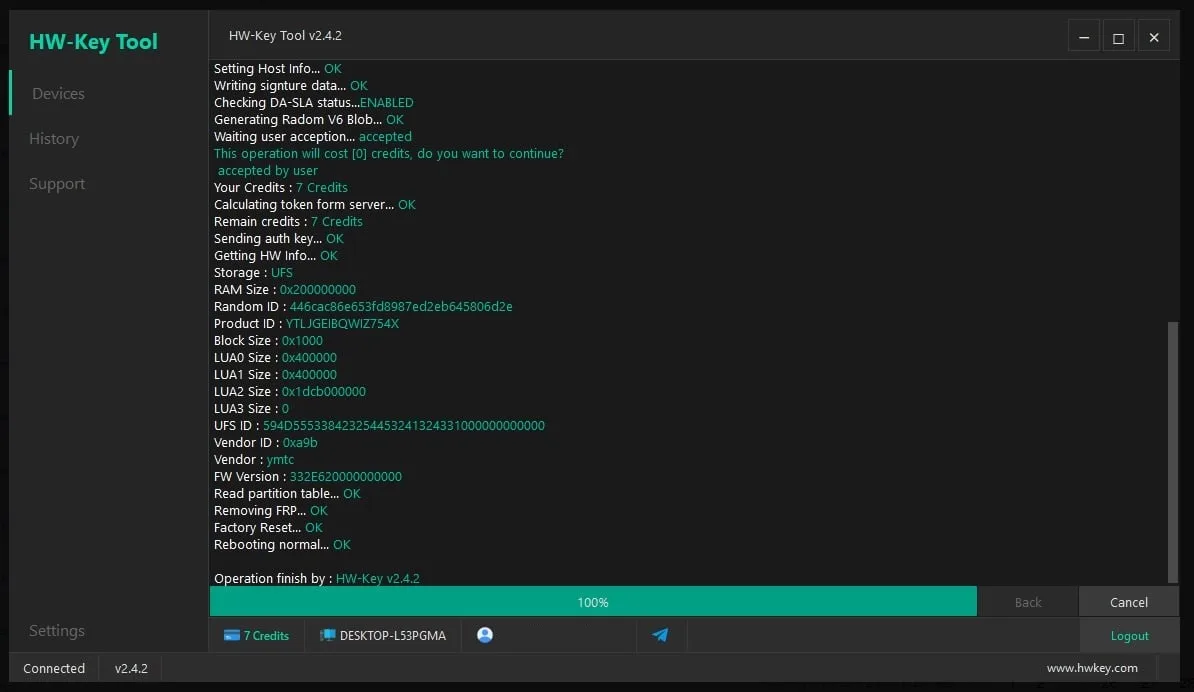The height and width of the screenshot is (692, 1194).
Task: Click the v2.4.2 status bar entry
Action: (x=131, y=668)
